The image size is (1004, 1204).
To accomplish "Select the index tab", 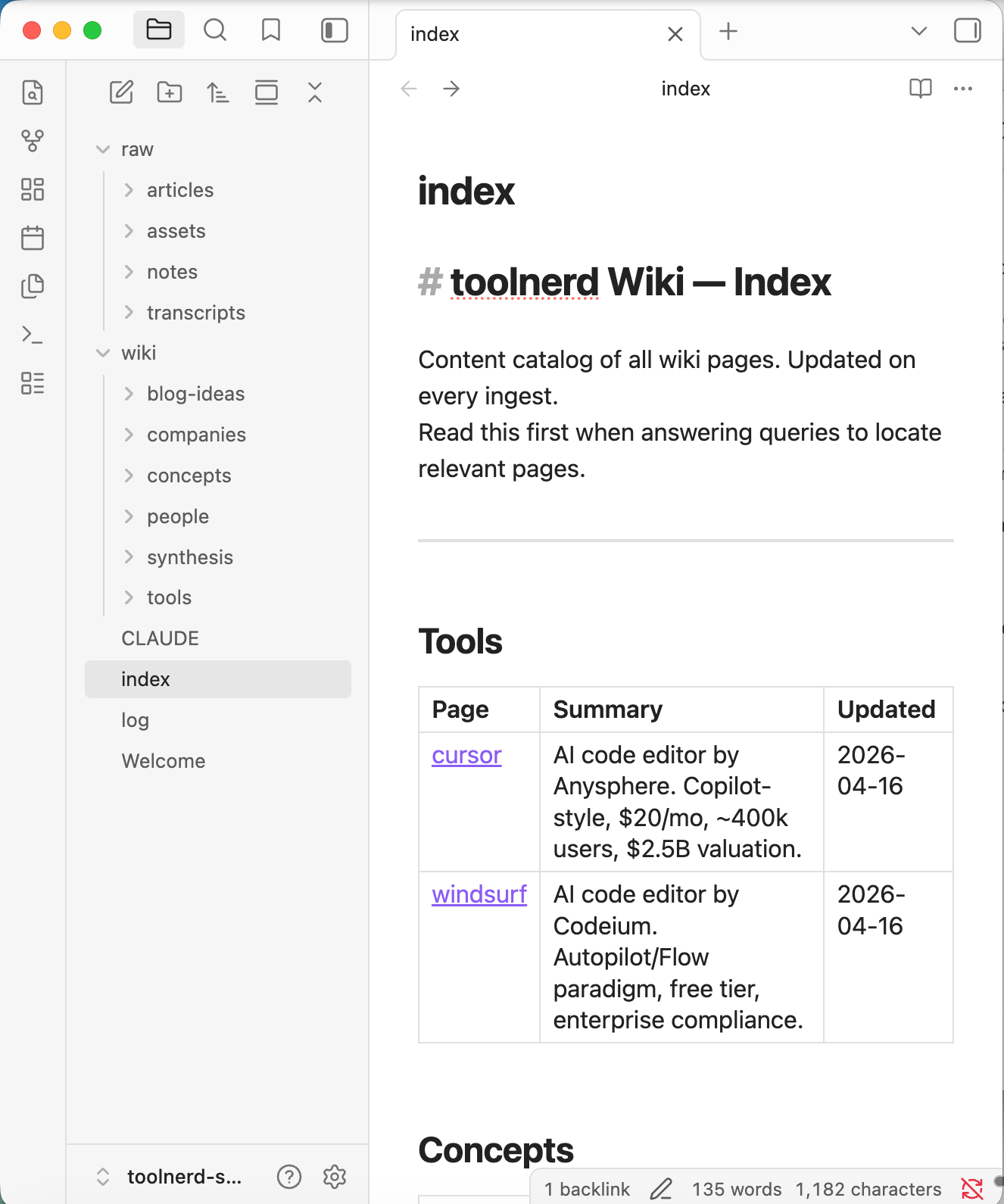I will (x=548, y=34).
